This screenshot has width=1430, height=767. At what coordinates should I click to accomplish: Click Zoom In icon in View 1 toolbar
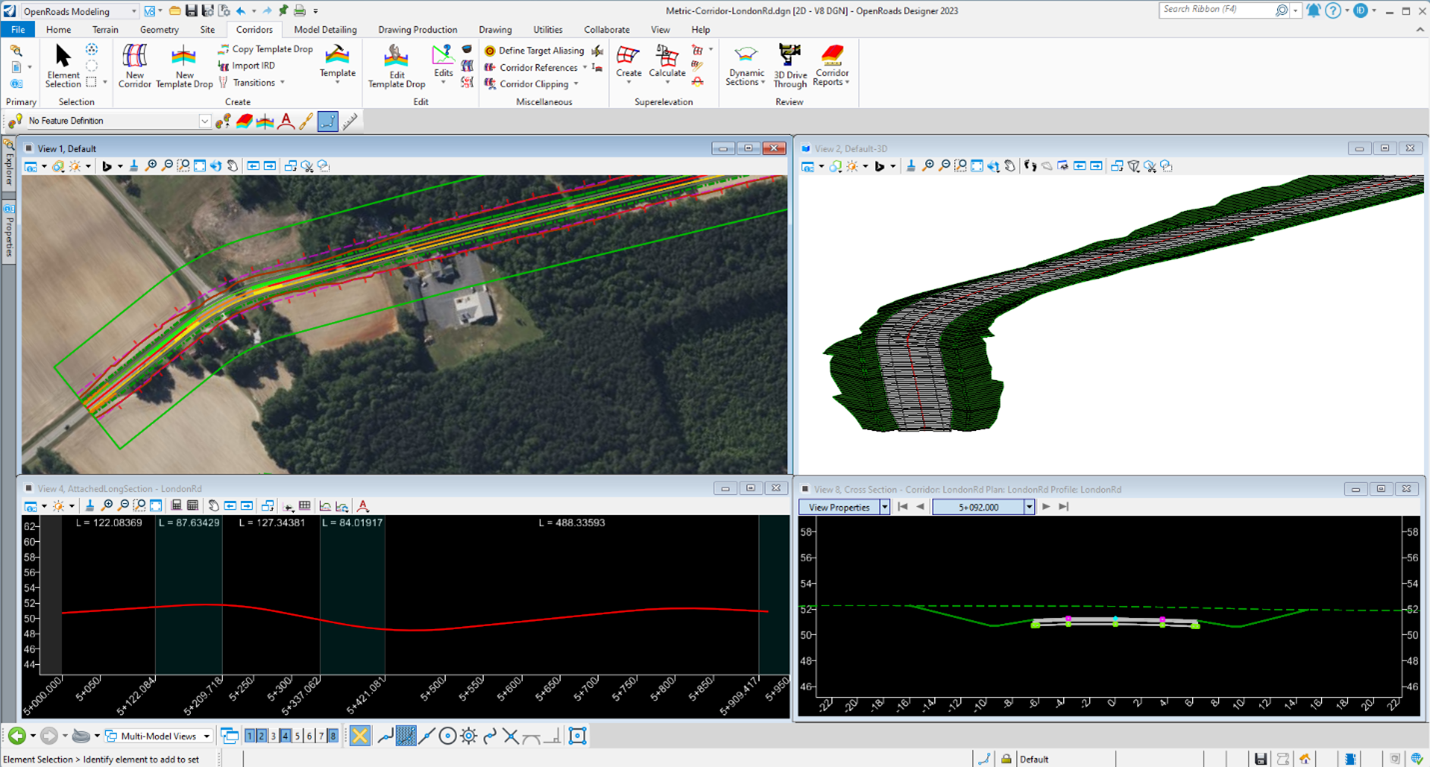tap(151, 166)
